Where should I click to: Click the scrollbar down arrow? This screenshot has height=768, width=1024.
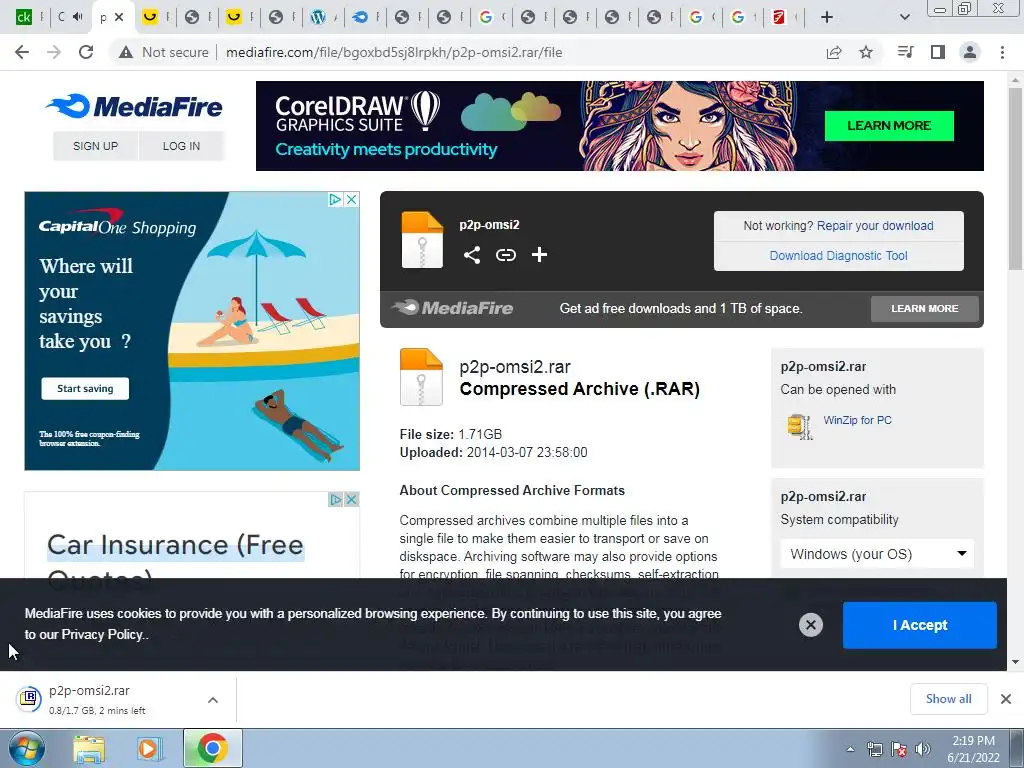1015,662
